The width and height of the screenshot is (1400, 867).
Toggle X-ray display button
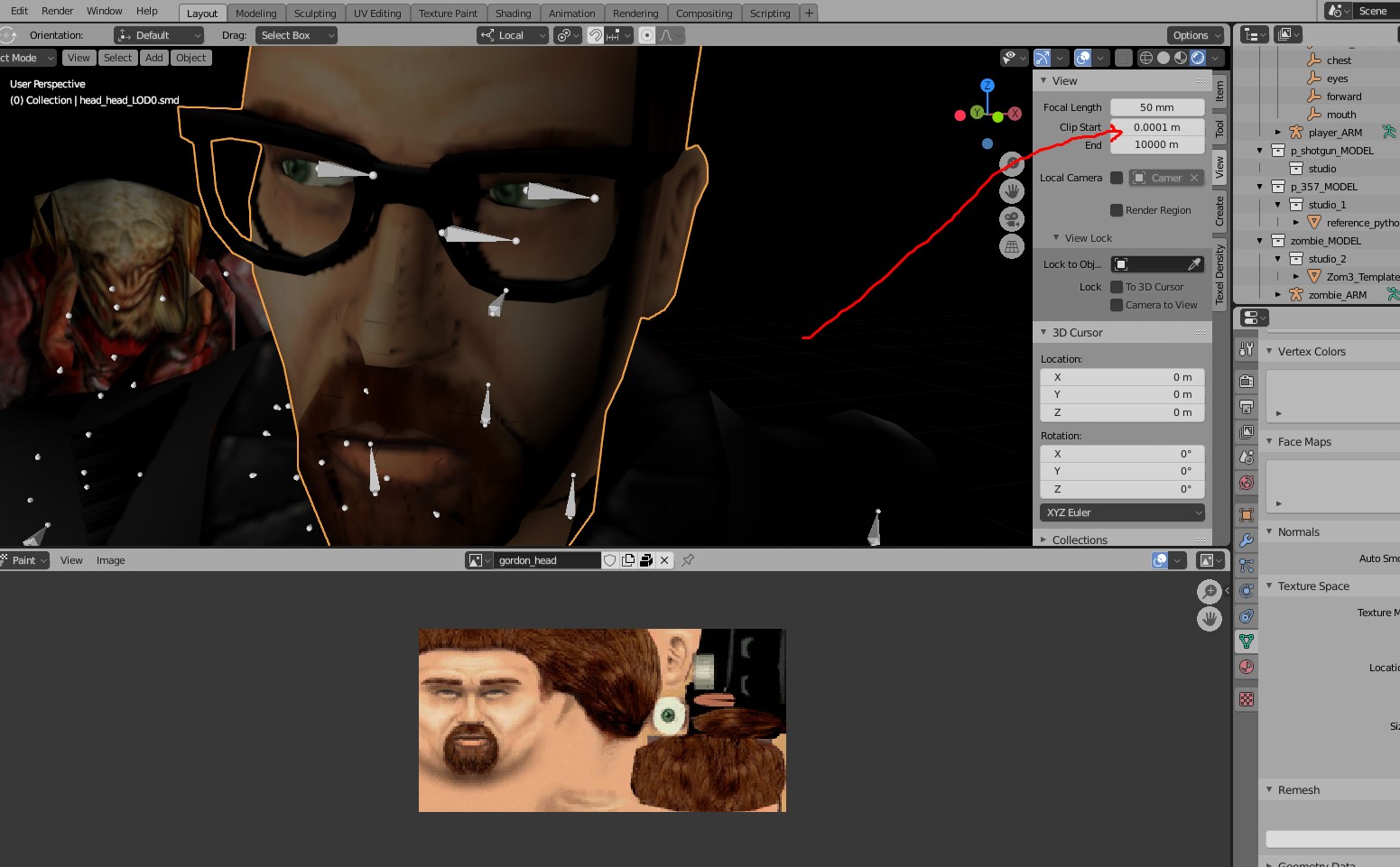1123,58
